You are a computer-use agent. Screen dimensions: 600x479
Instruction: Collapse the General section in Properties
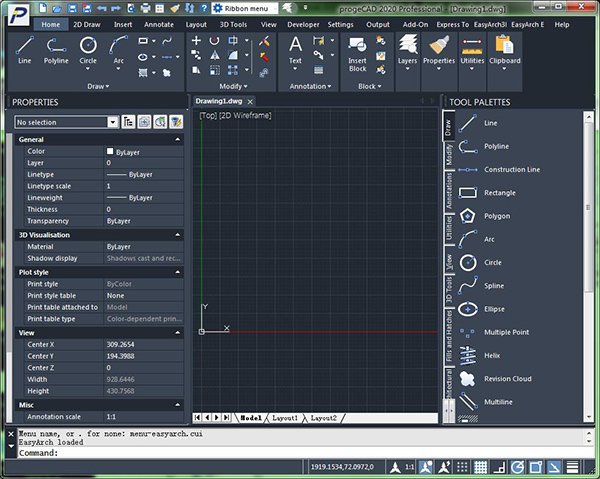point(177,139)
